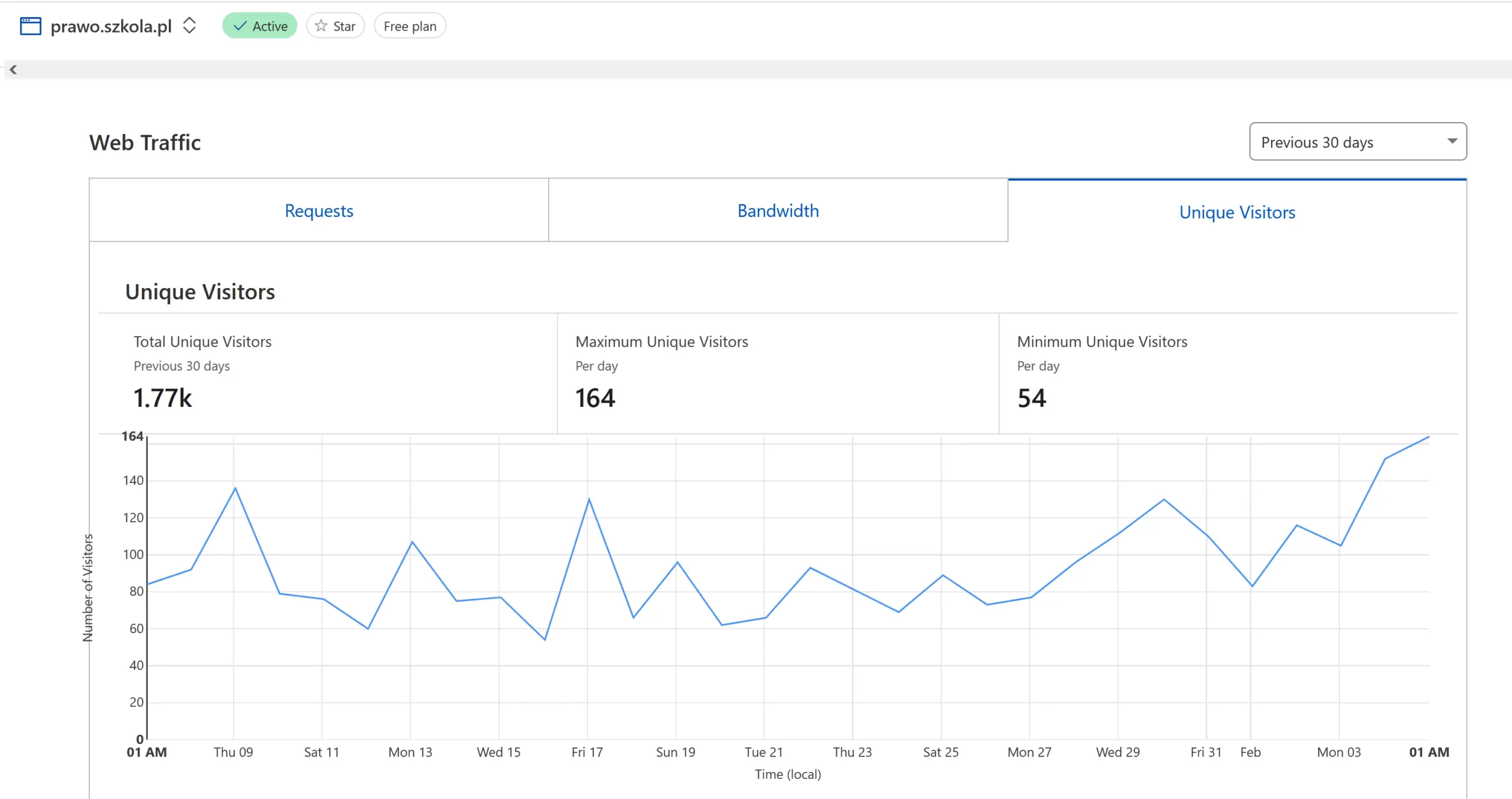
Task: Click the final 164 peak point on chart
Action: pyautogui.click(x=1428, y=437)
